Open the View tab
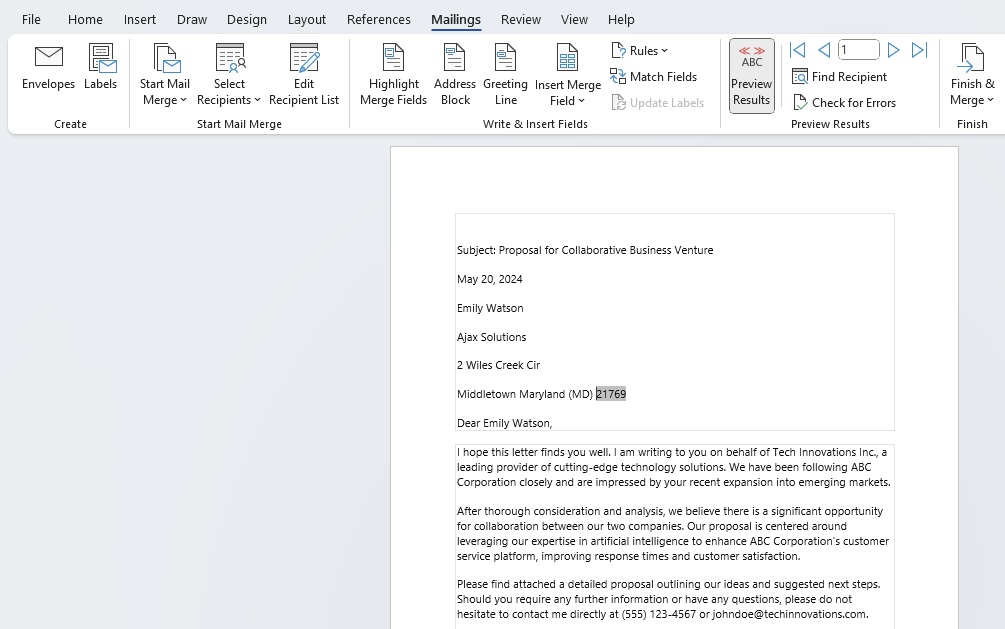 (x=574, y=19)
